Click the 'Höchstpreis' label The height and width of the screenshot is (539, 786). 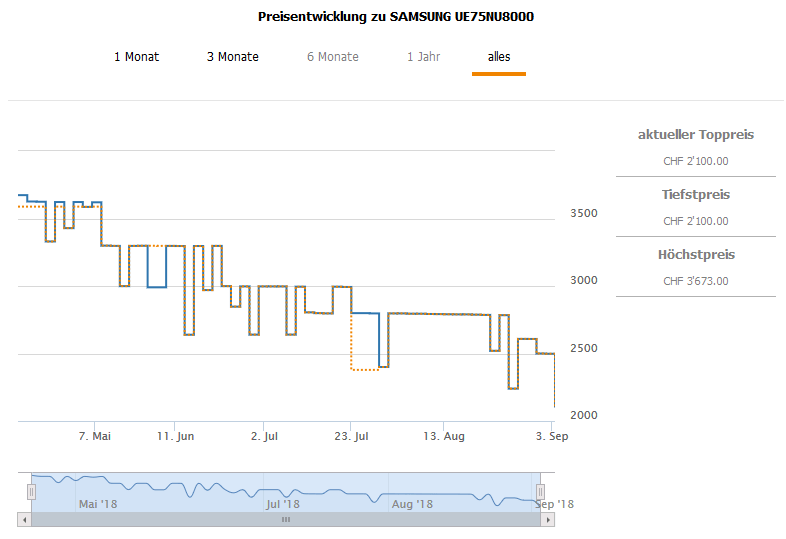696,254
